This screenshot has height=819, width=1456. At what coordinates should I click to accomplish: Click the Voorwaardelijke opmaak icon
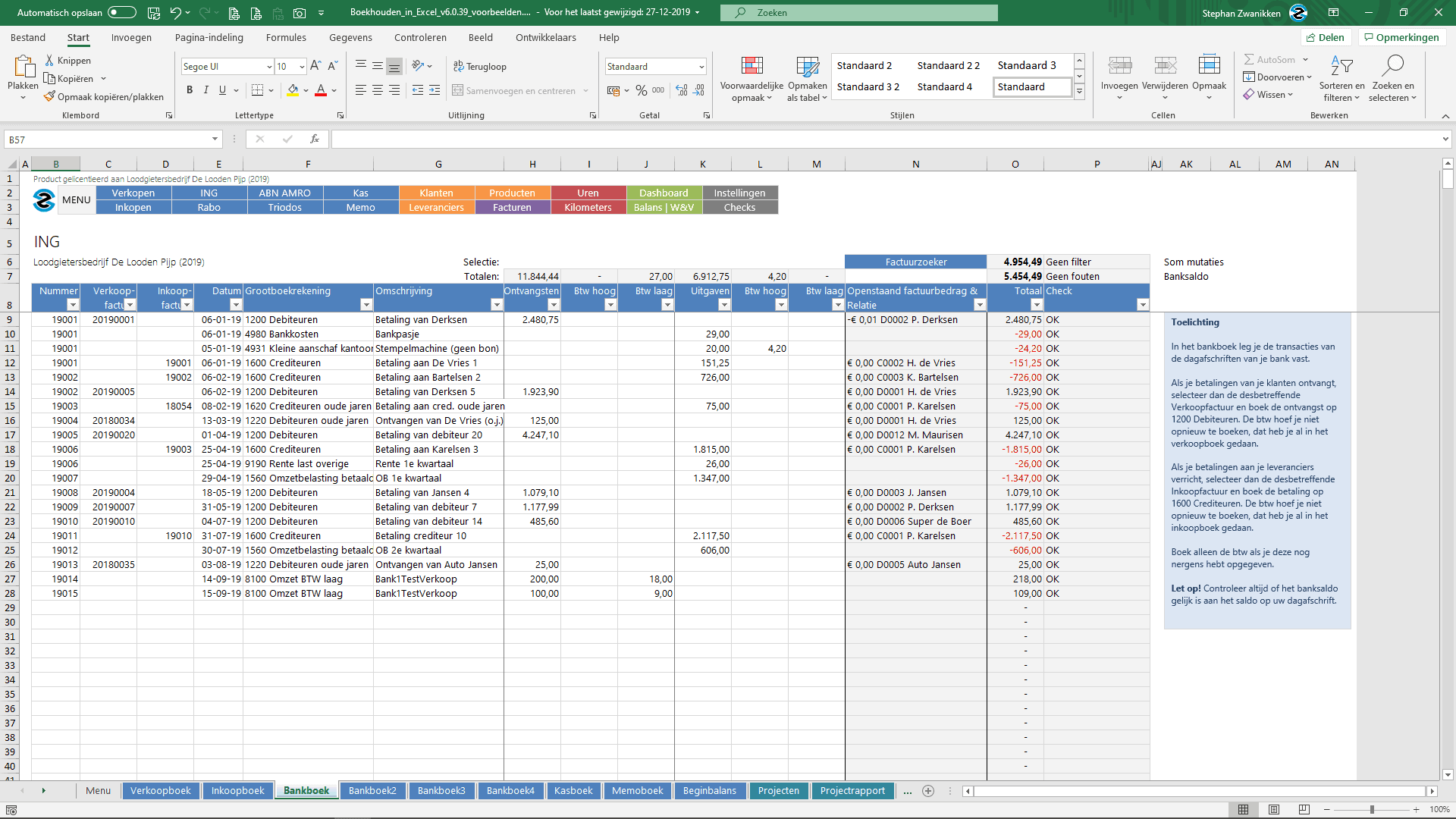tap(752, 67)
